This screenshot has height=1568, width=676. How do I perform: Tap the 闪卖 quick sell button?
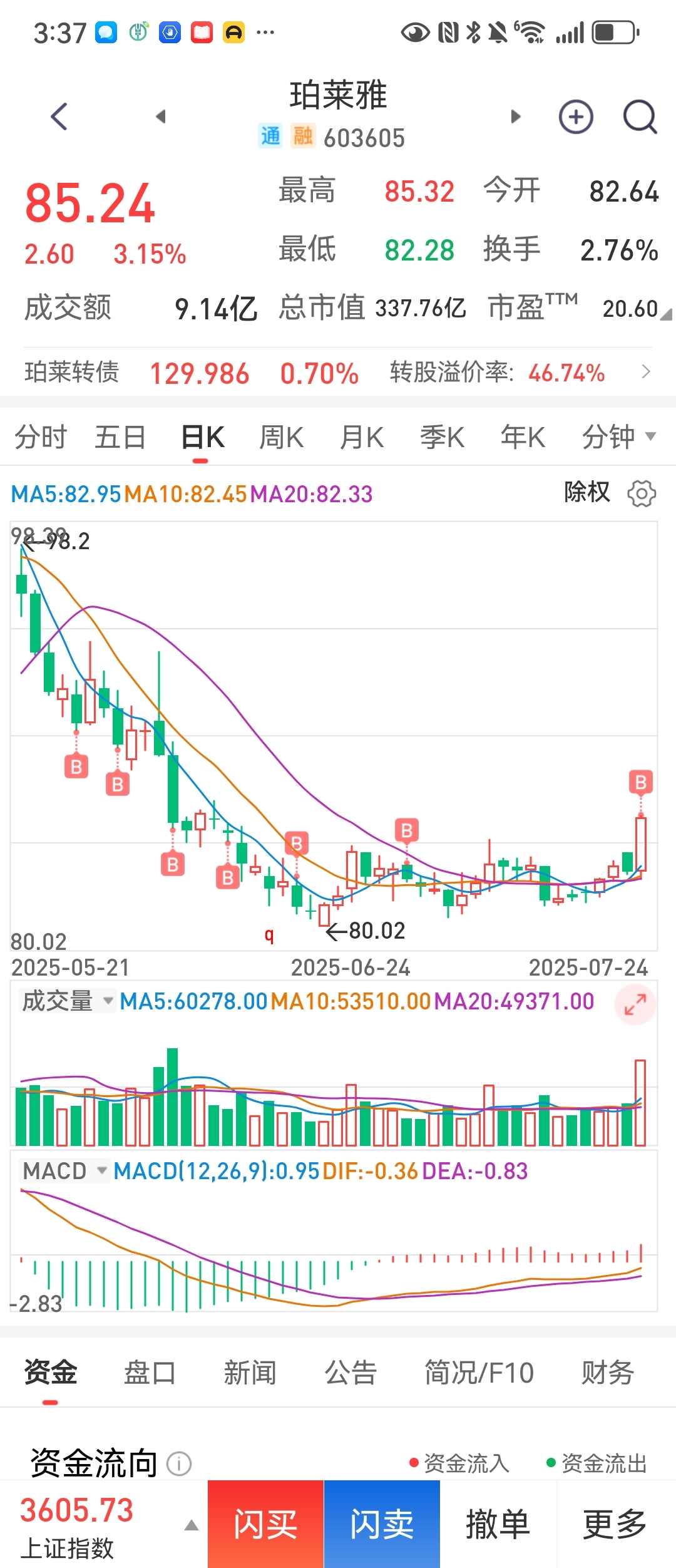[382, 1524]
